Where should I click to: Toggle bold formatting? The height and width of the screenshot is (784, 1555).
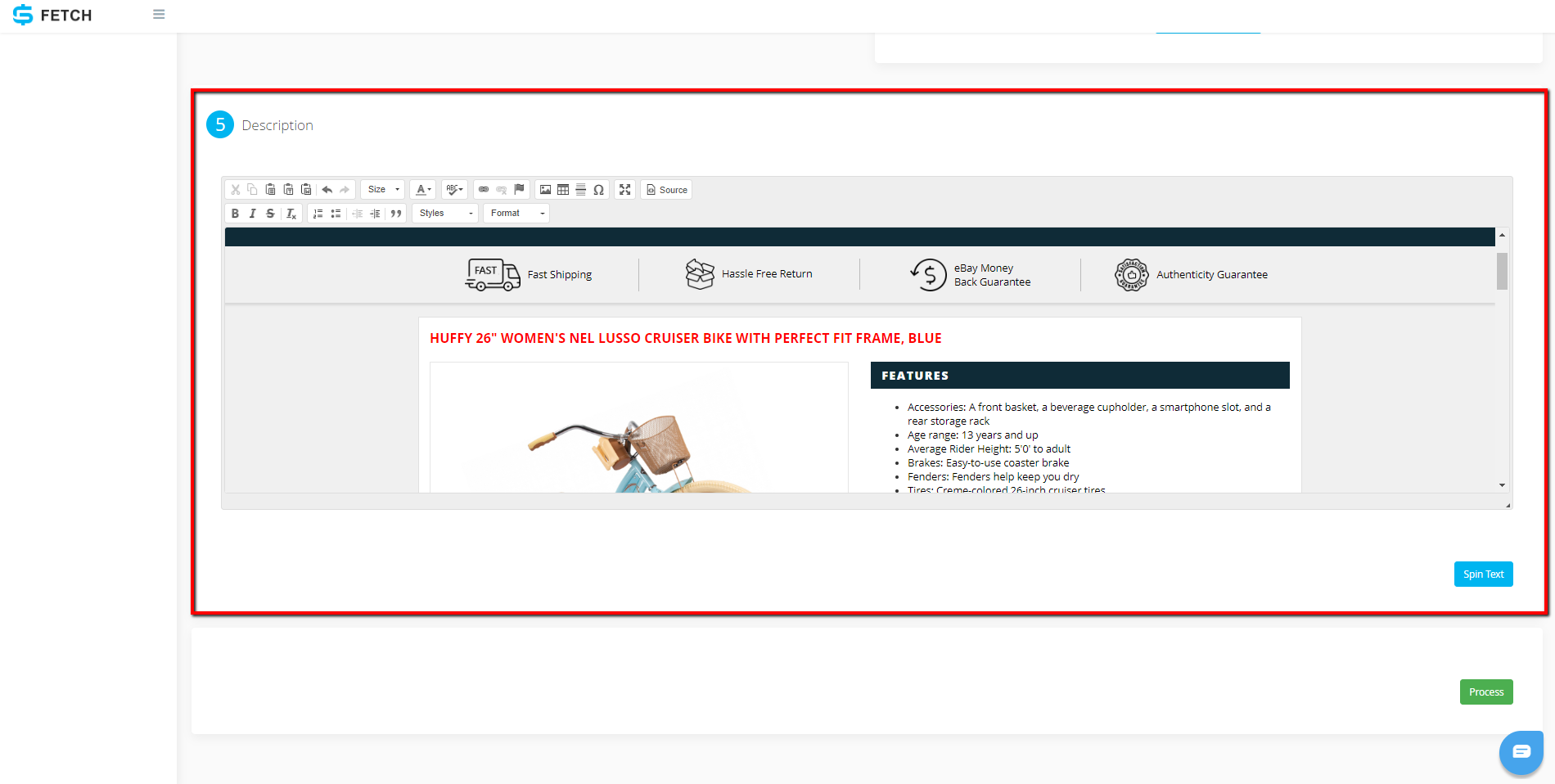click(235, 214)
